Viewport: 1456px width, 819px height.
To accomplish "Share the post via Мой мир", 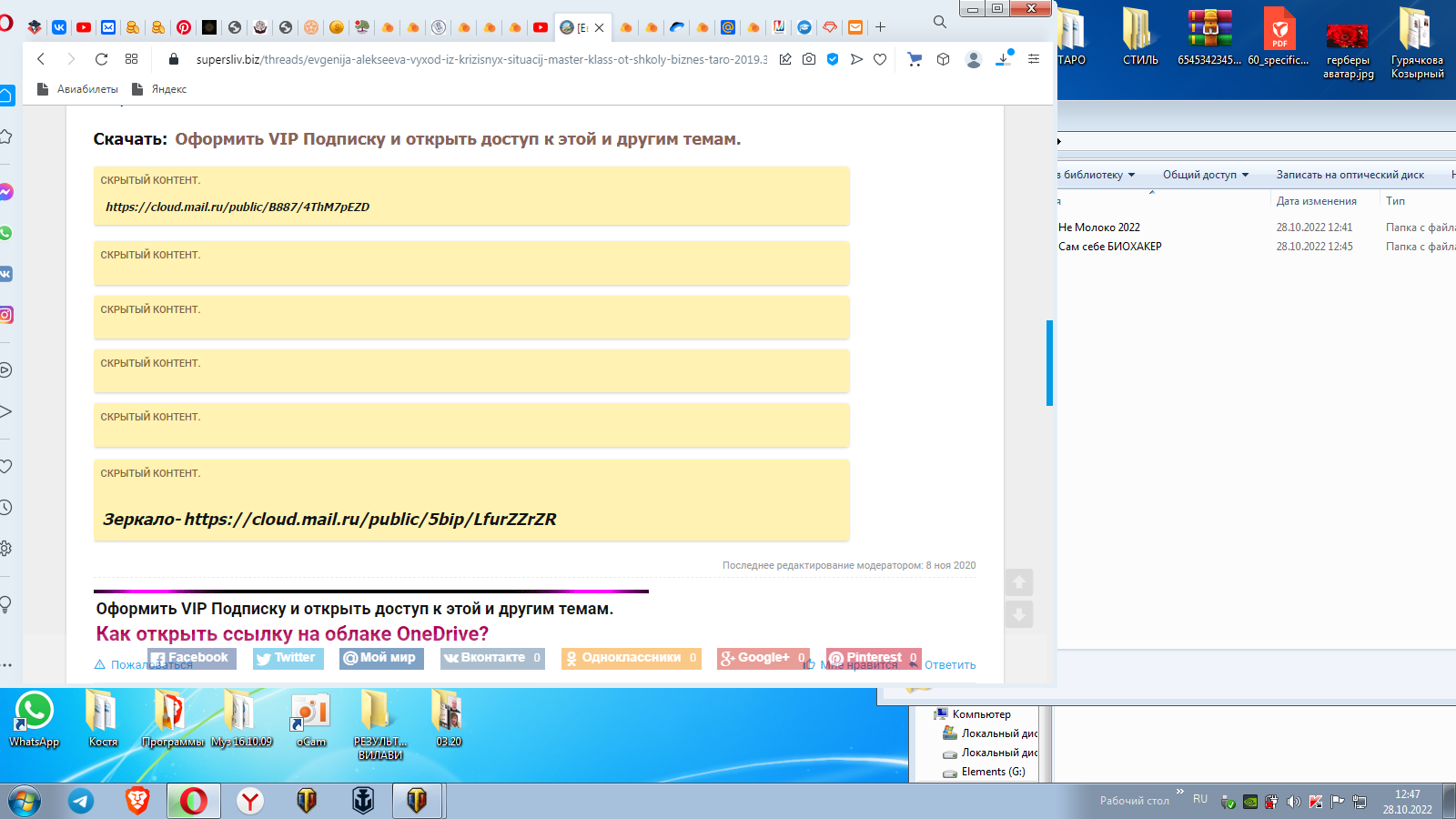I will 381,658.
